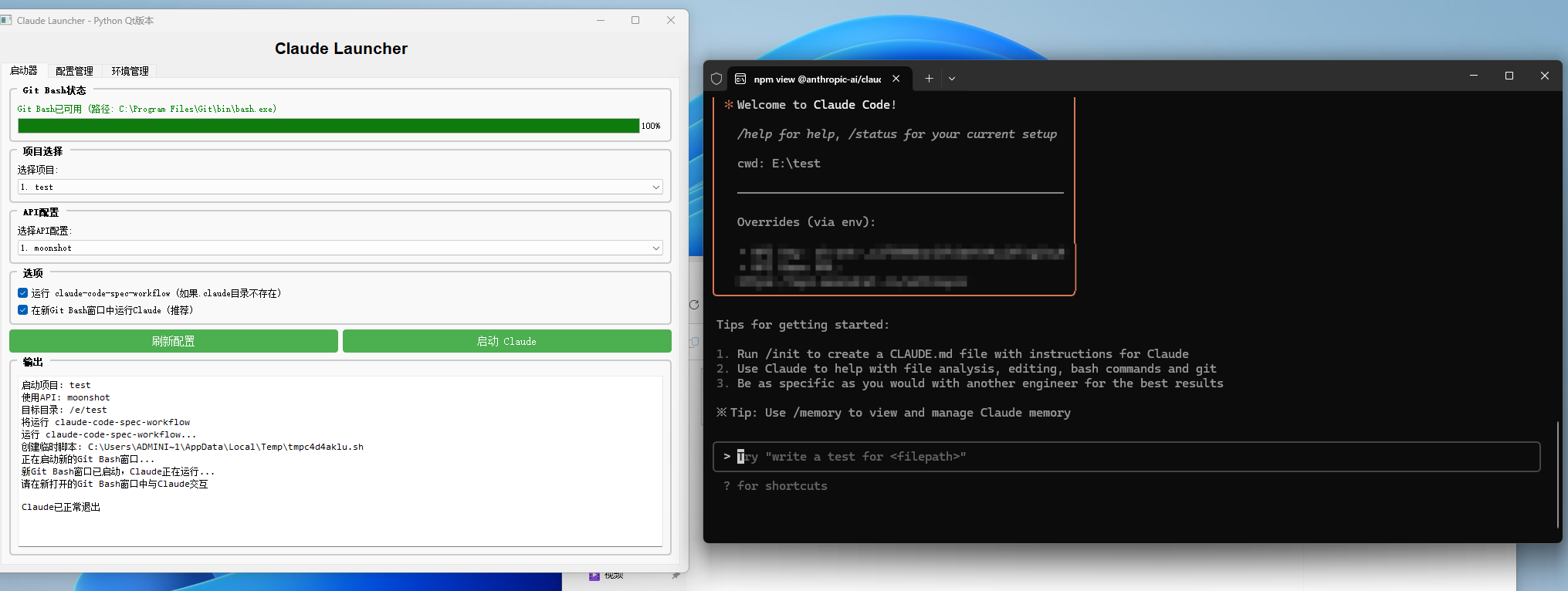The width and height of the screenshot is (1568, 591).
Task: Click the terminal vertical scrollbar
Action: tap(1557, 474)
